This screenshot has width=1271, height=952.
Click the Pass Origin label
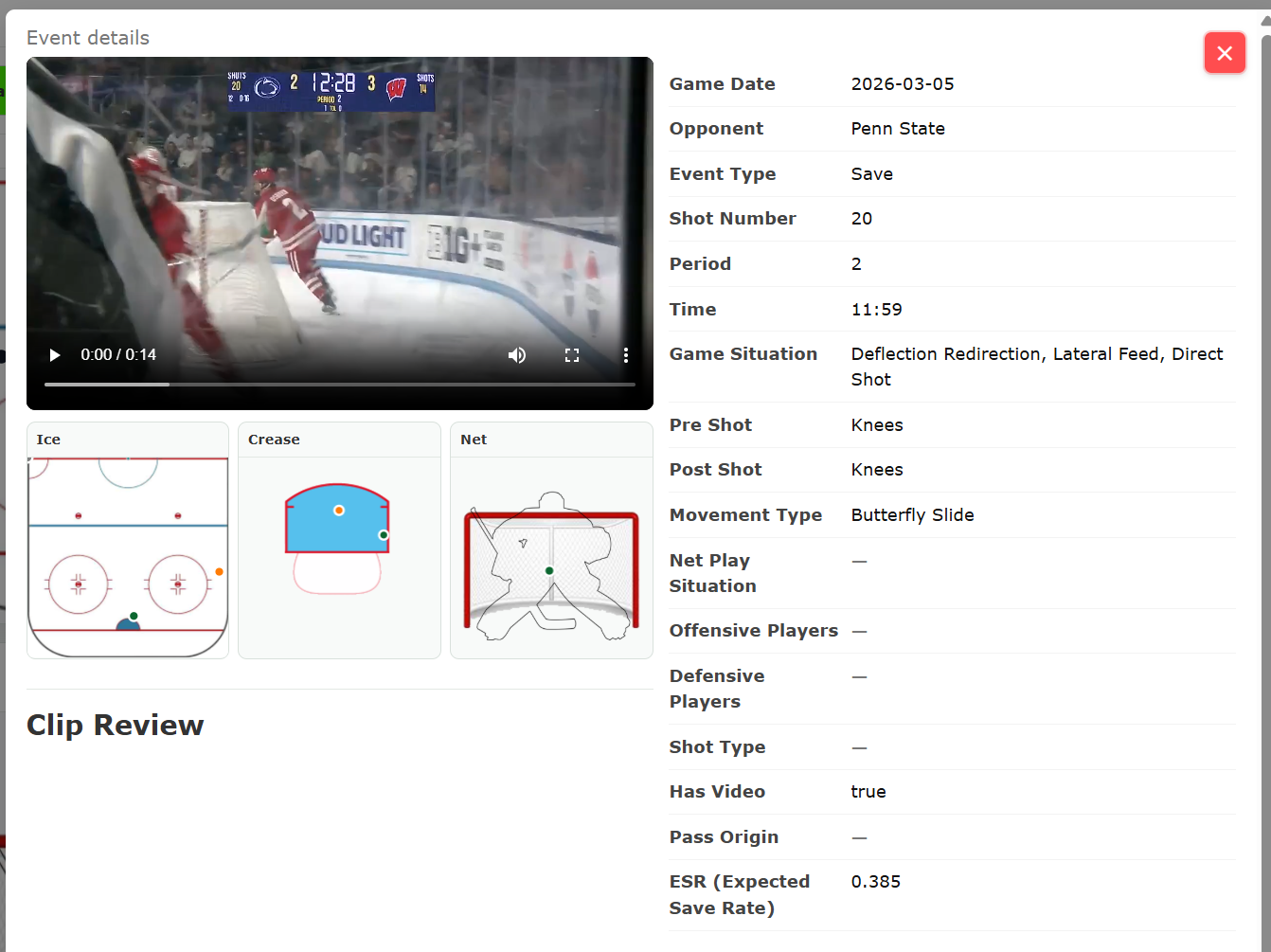724,837
